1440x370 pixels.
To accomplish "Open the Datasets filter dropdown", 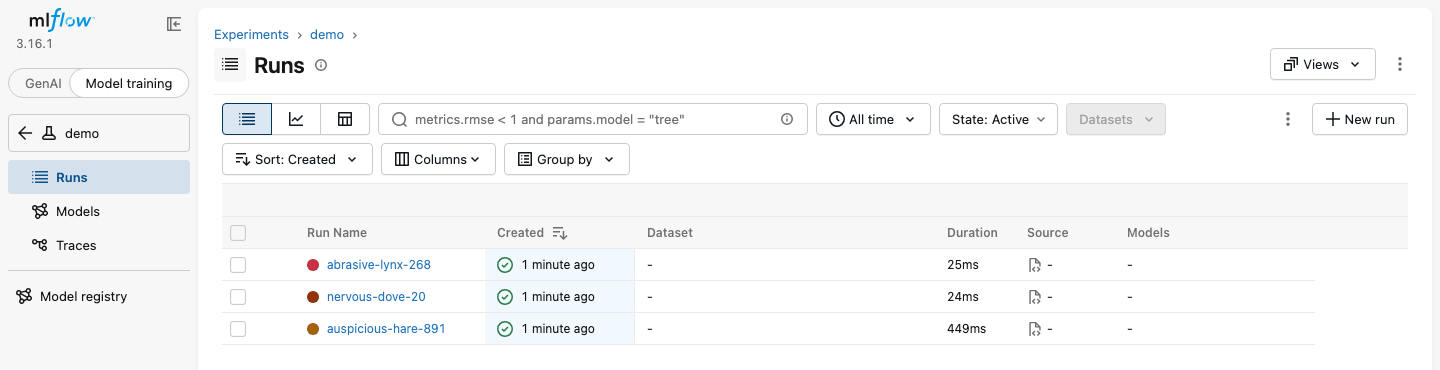I will point(1116,119).
